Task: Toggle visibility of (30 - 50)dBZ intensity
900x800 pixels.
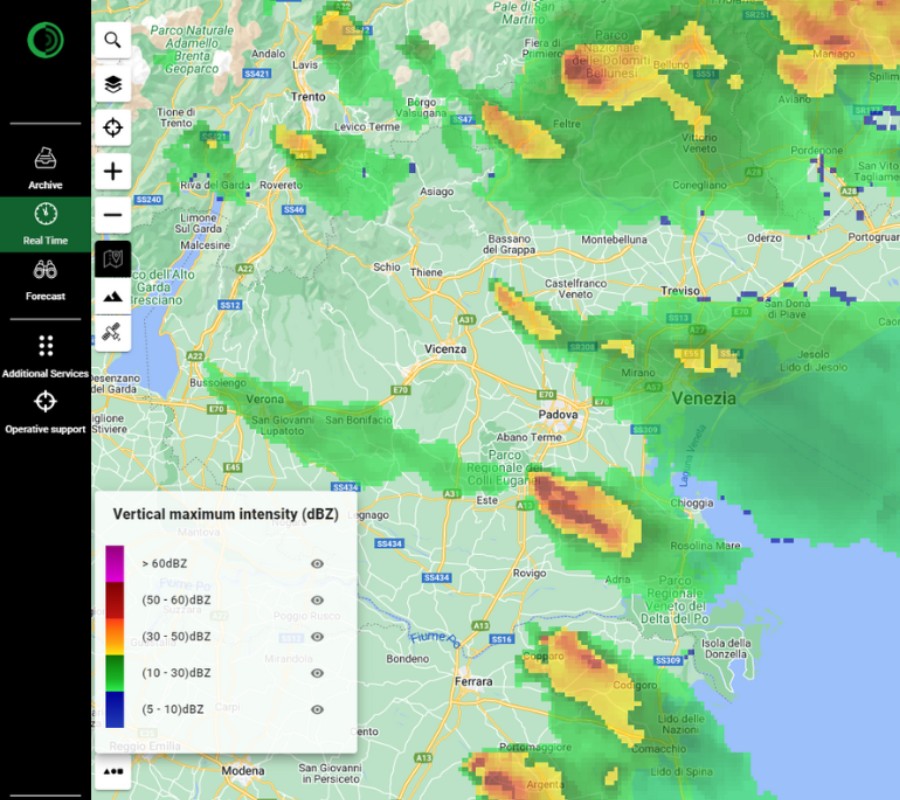Action: (x=317, y=636)
